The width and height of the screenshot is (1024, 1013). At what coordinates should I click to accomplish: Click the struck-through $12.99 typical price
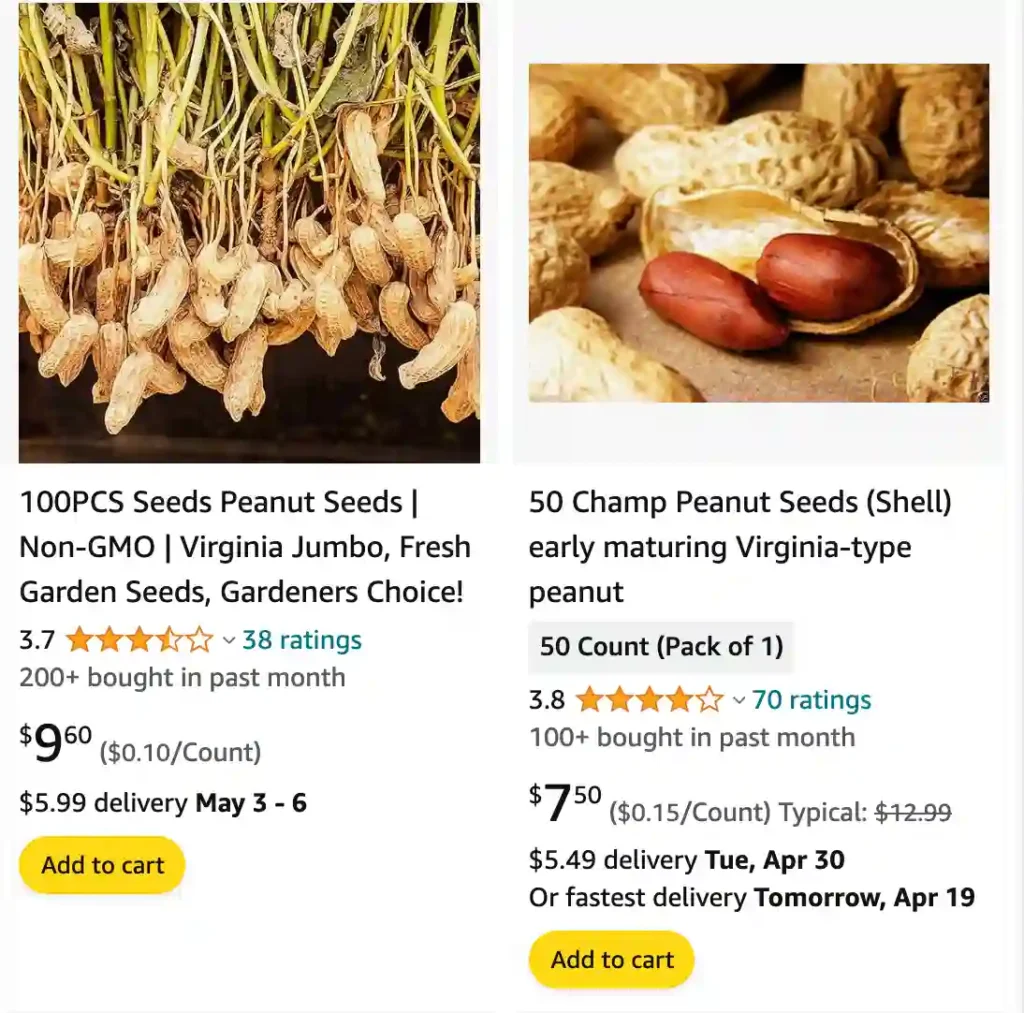(912, 813)
